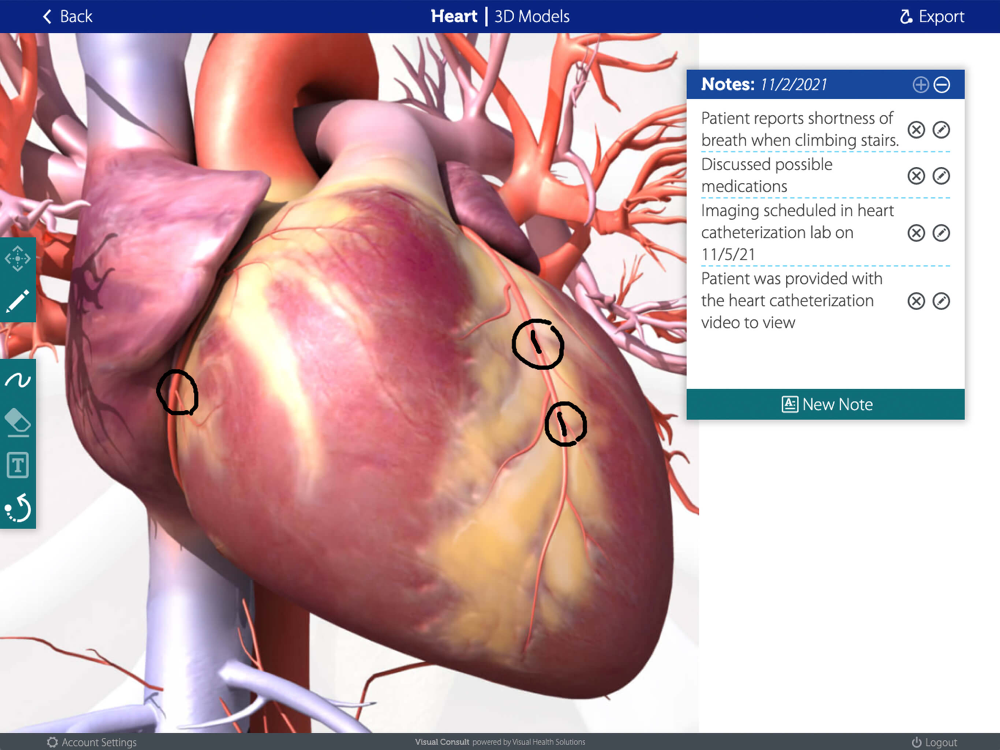Create a New Note
The width and height of the screenshot is (1000, 750).
click(825, 404)
